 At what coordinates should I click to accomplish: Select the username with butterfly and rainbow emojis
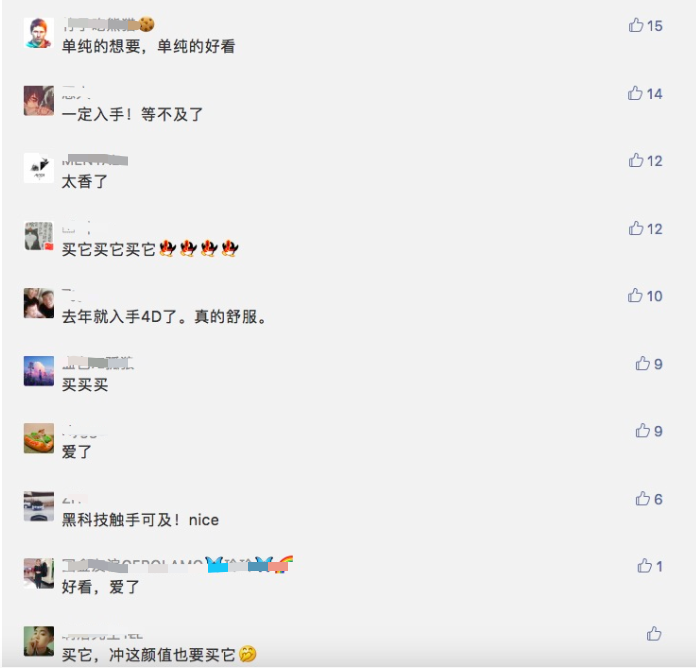coord(177,565)
